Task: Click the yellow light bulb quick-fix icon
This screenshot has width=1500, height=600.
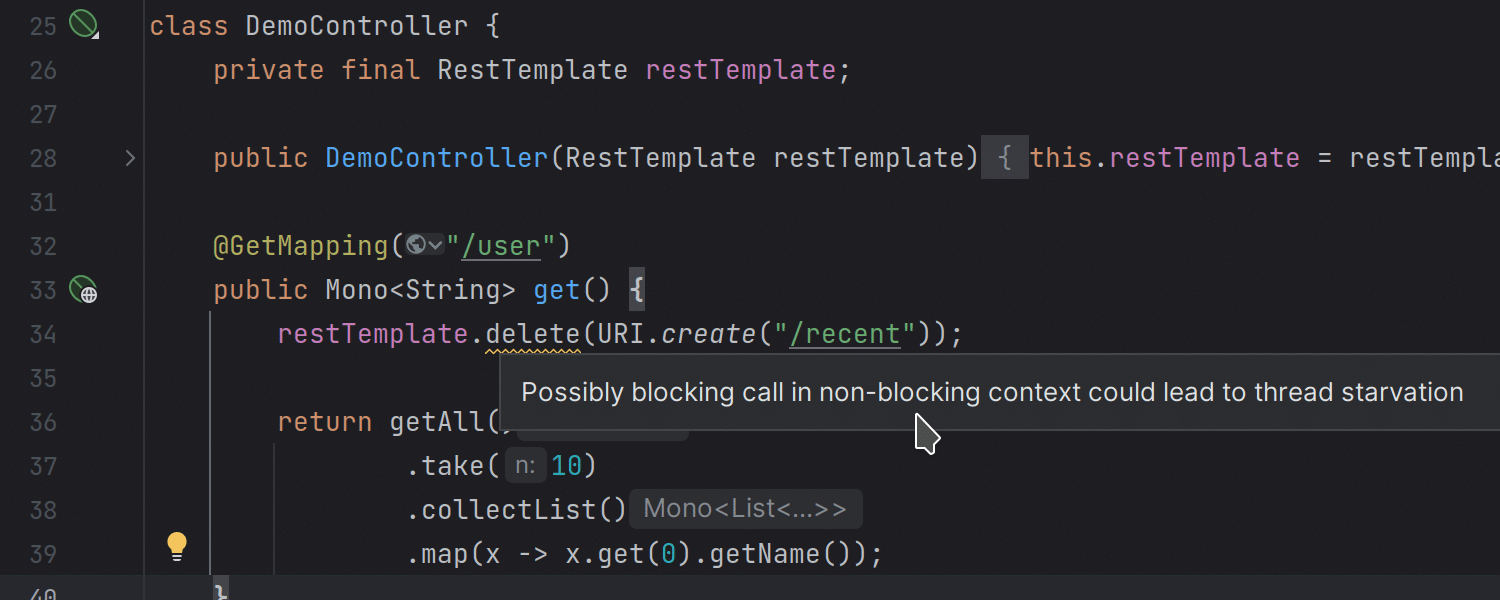Action: pyautogui.click(x=177, y=546)
